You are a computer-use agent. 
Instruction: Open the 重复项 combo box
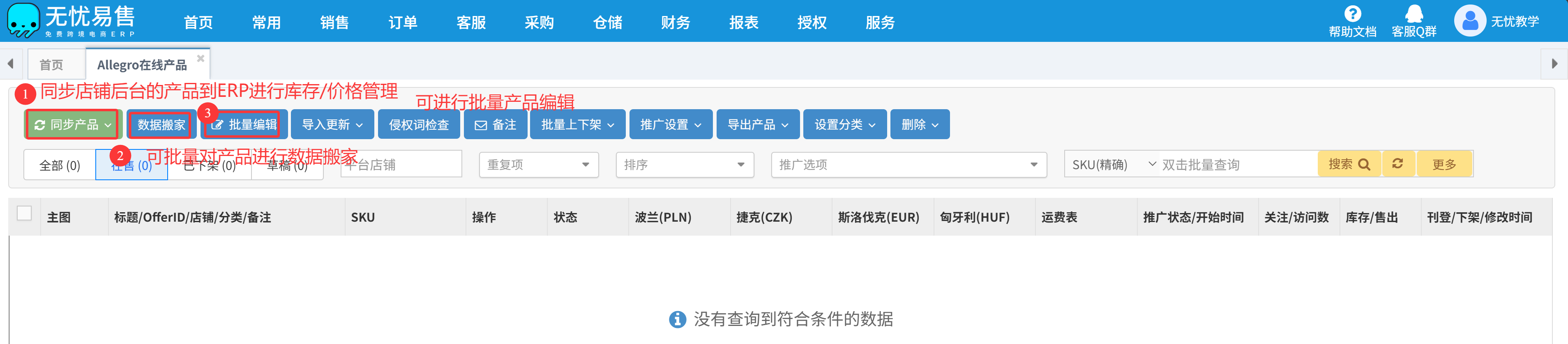pos(539,165)
